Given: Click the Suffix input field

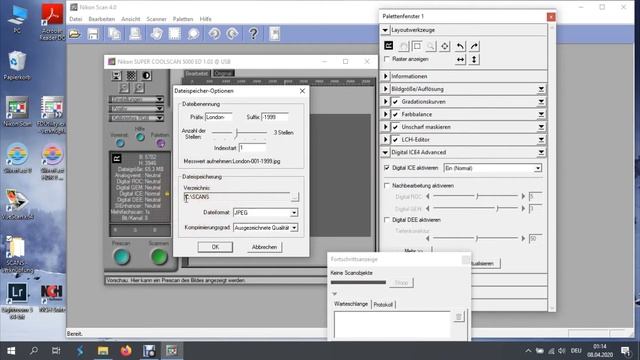Looking at the screenshot, I should [275, 117].
